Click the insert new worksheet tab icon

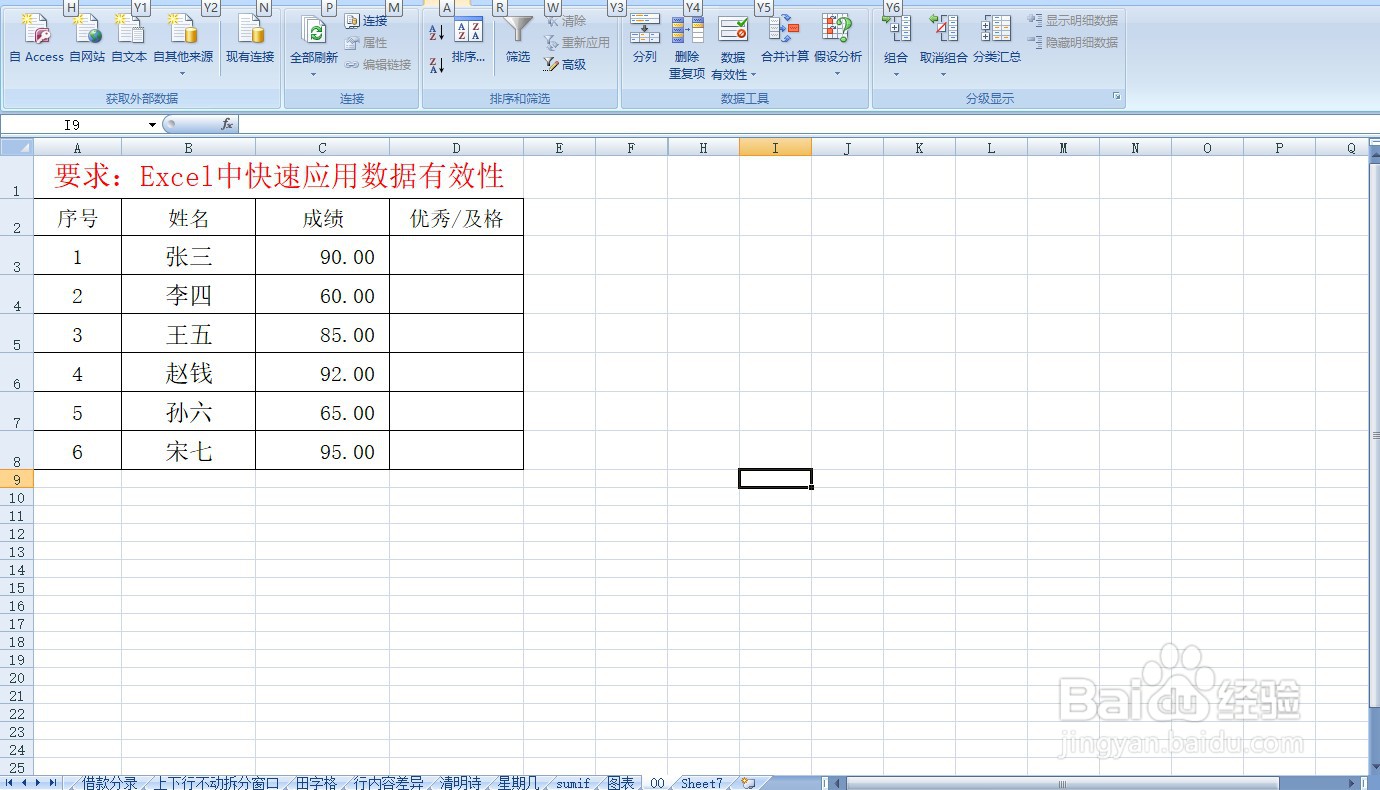click(x=748, y=783)
